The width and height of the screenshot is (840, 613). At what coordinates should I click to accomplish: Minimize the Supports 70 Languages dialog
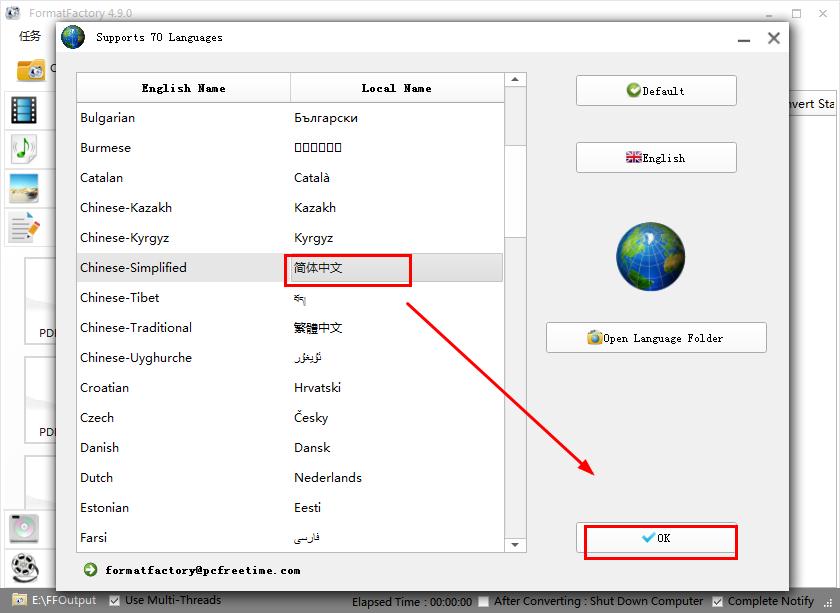pos(744,39)
